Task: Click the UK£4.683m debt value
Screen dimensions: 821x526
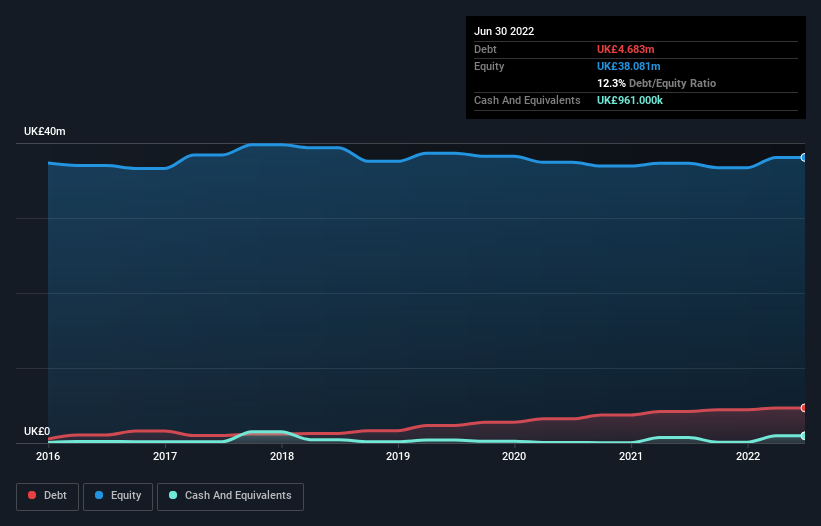Action: point(626,49)
